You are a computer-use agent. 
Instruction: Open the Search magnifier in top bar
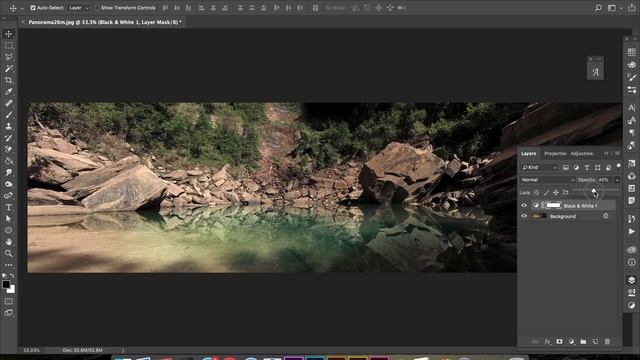[x=598, y=8]
